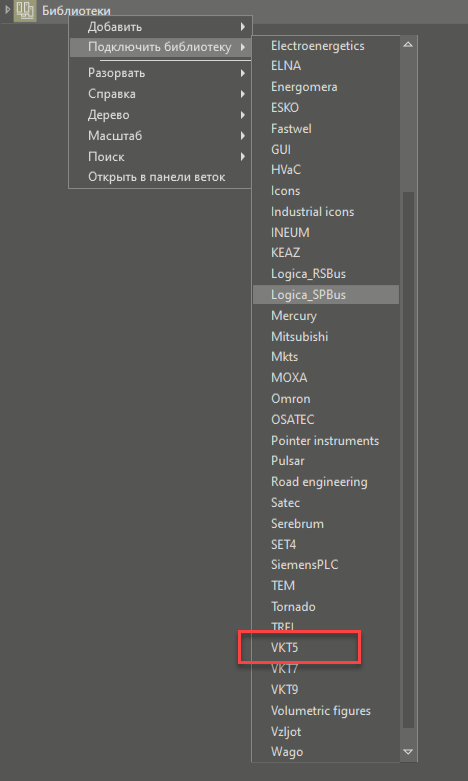Connect the GUI library

[x=326, y=149]
